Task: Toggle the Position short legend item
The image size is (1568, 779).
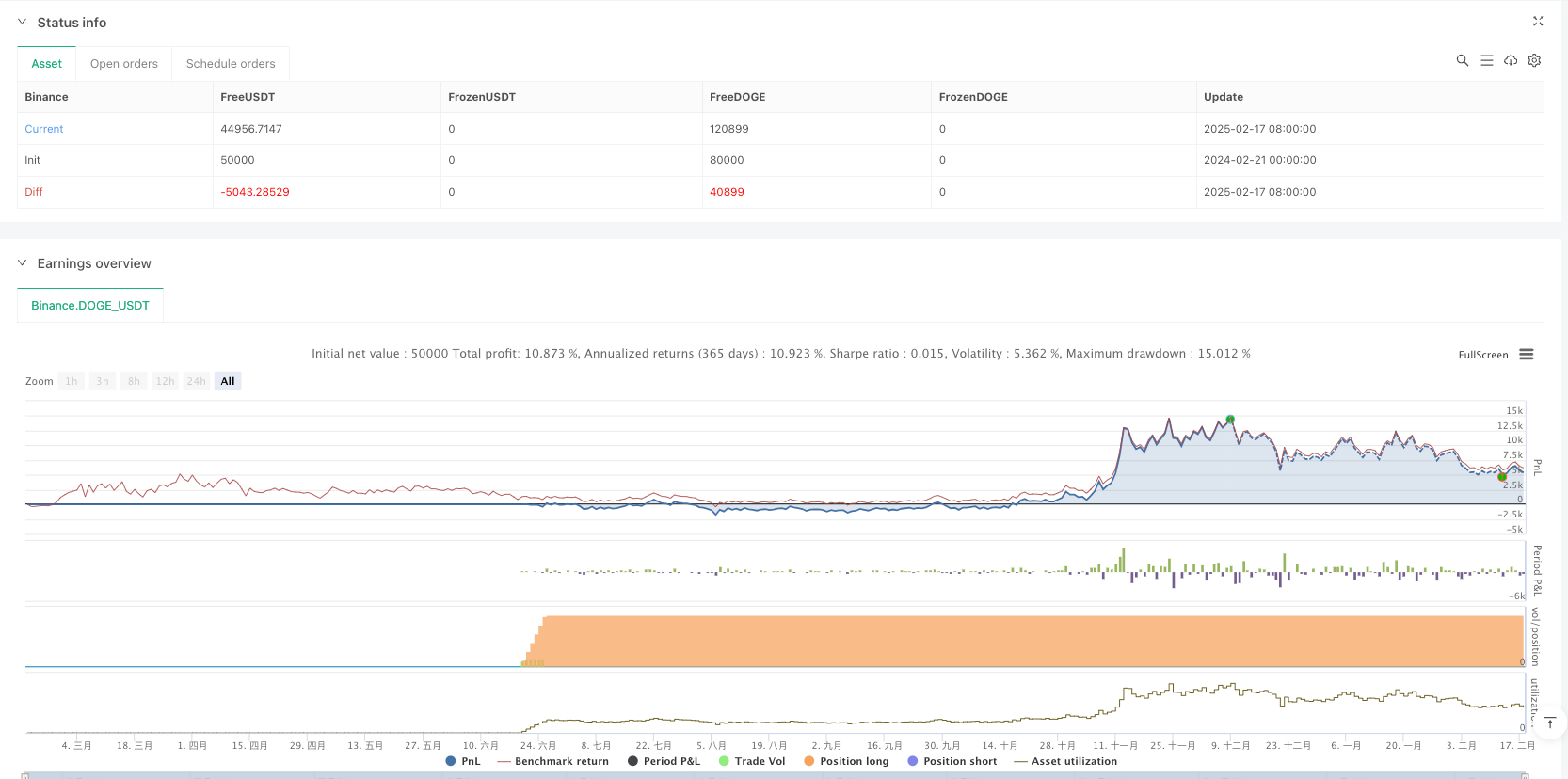Action: pos(952,761)
